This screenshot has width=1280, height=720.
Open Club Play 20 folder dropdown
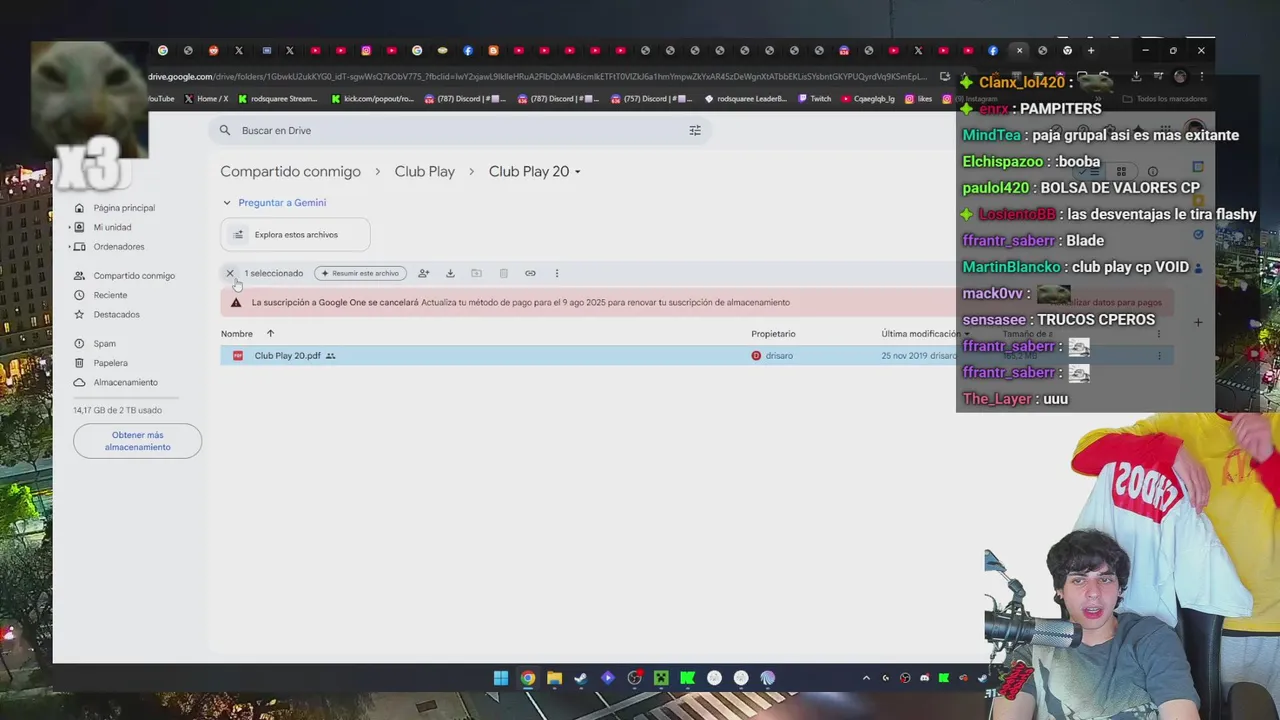(535, 171)
